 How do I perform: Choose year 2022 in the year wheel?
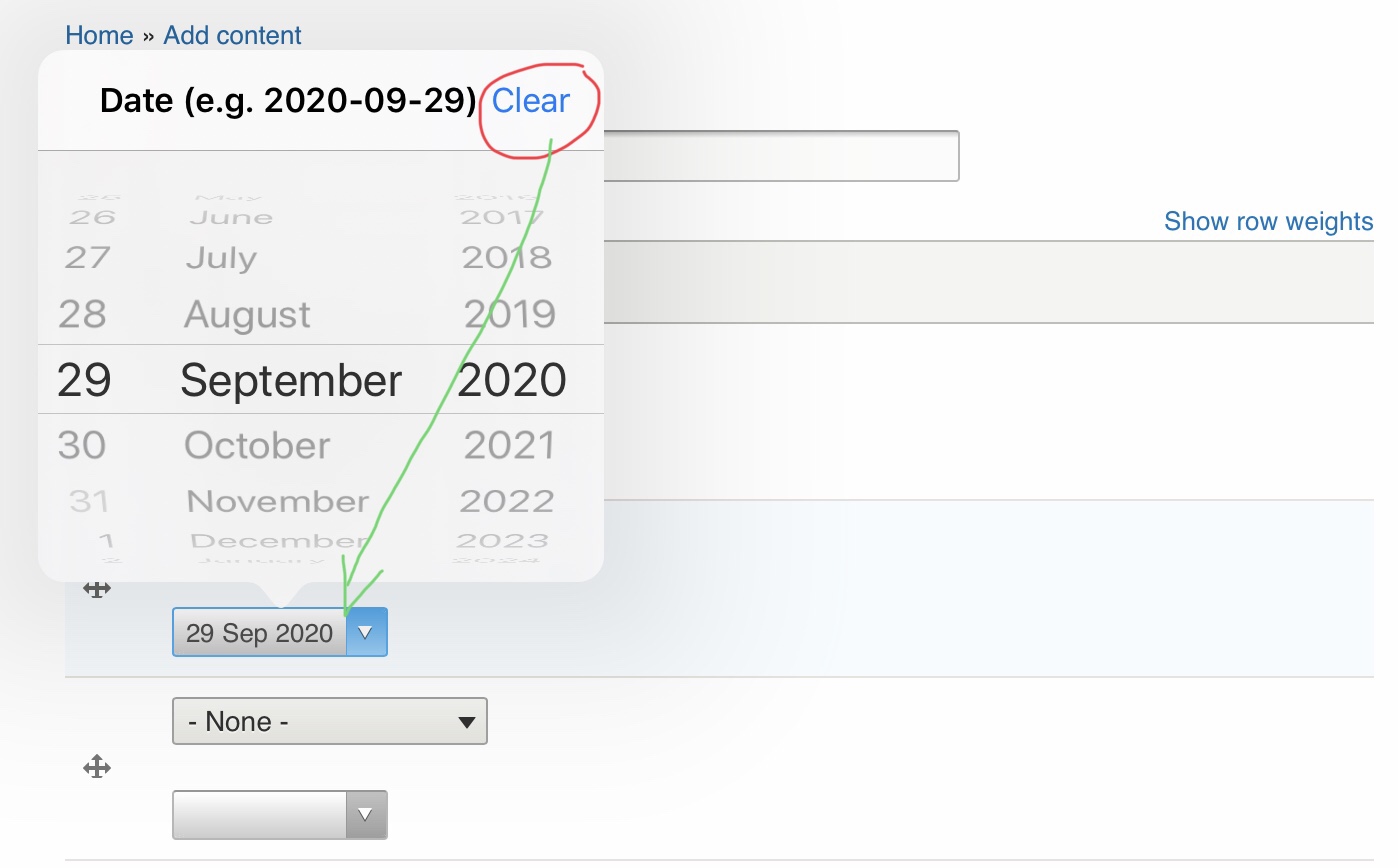click(507, 500)
